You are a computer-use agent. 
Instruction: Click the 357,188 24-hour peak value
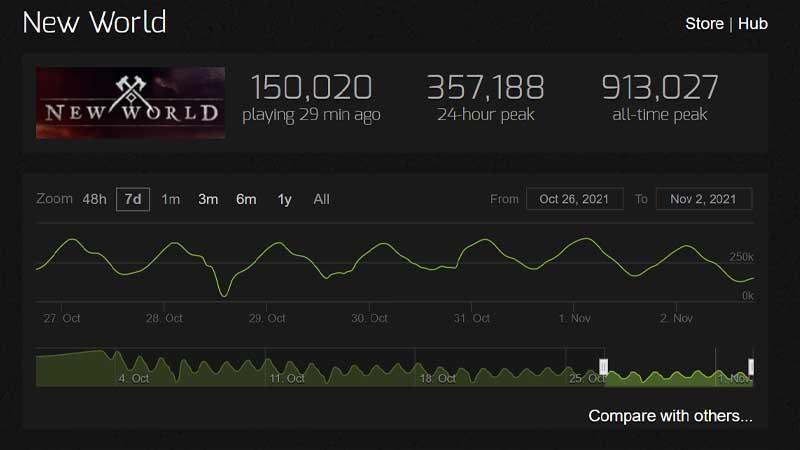[x=485, y=87]
